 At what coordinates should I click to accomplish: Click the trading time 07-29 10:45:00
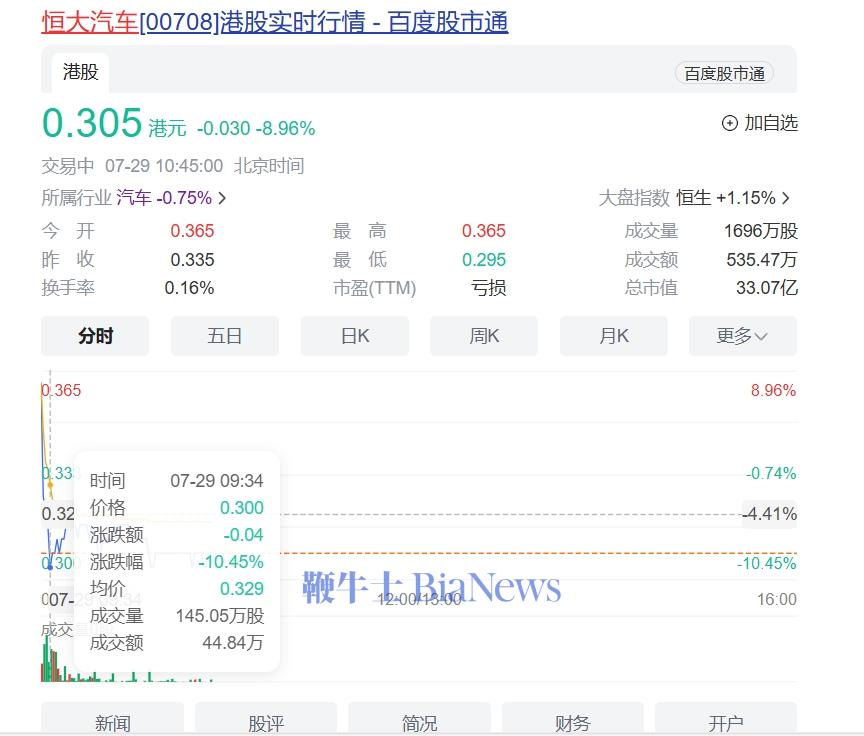pos(164,166)
